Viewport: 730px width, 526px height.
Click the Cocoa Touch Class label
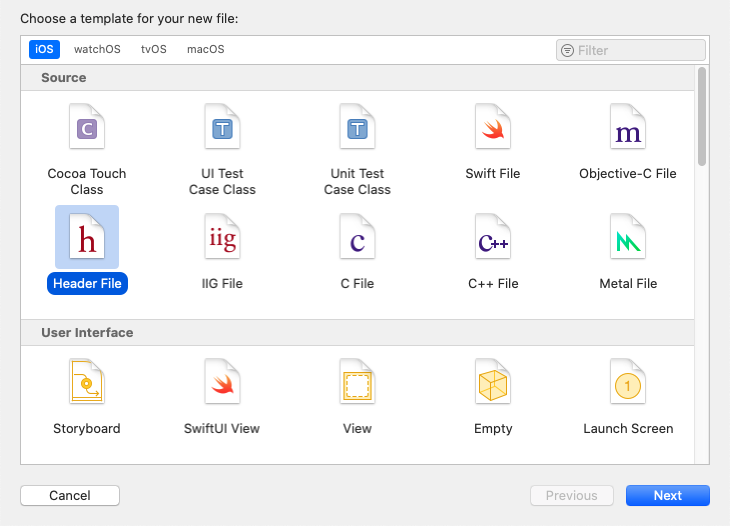[87, 182]
